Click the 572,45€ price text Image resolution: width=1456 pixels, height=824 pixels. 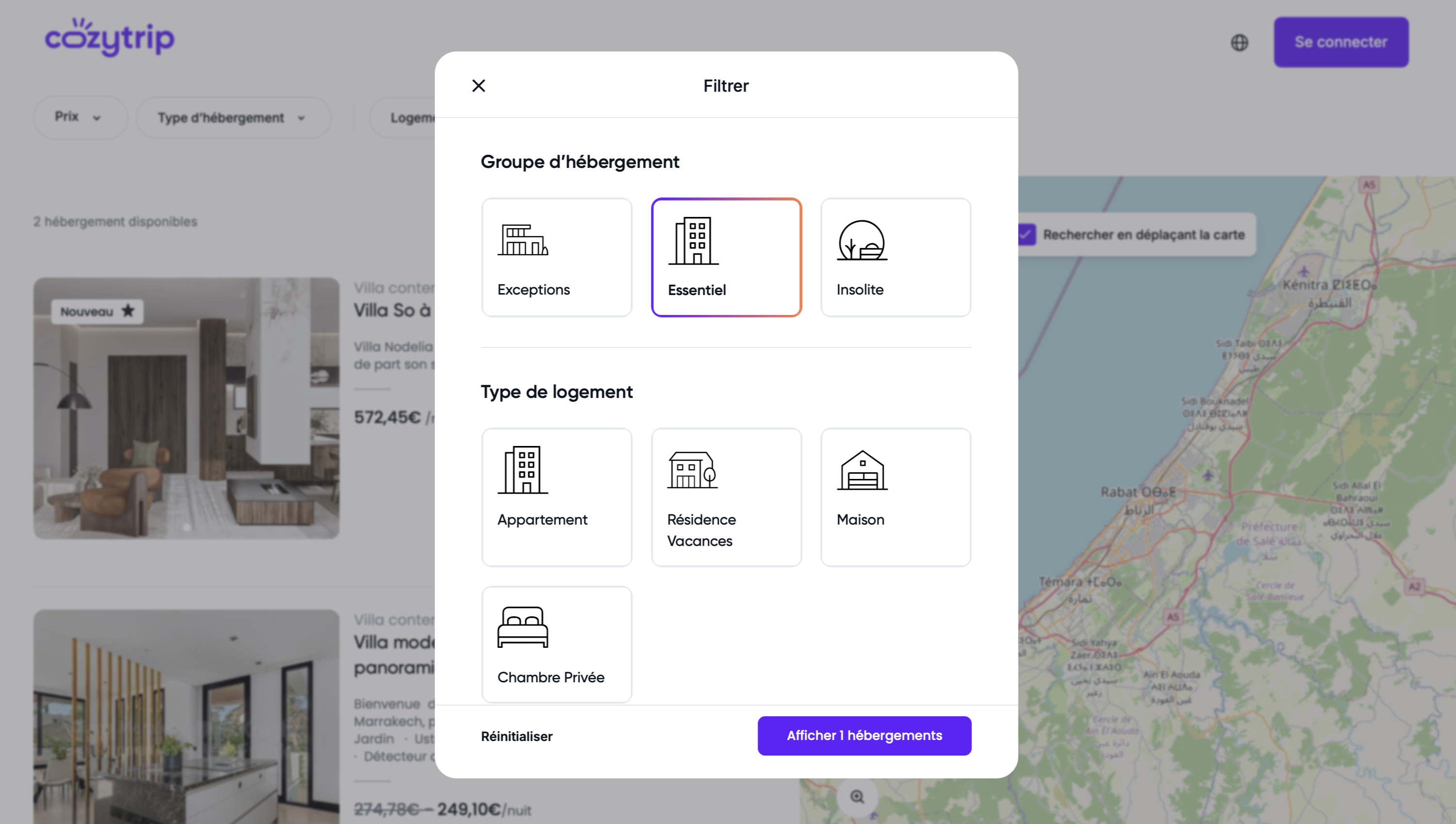pyautogui.click(x=388, y=417)
